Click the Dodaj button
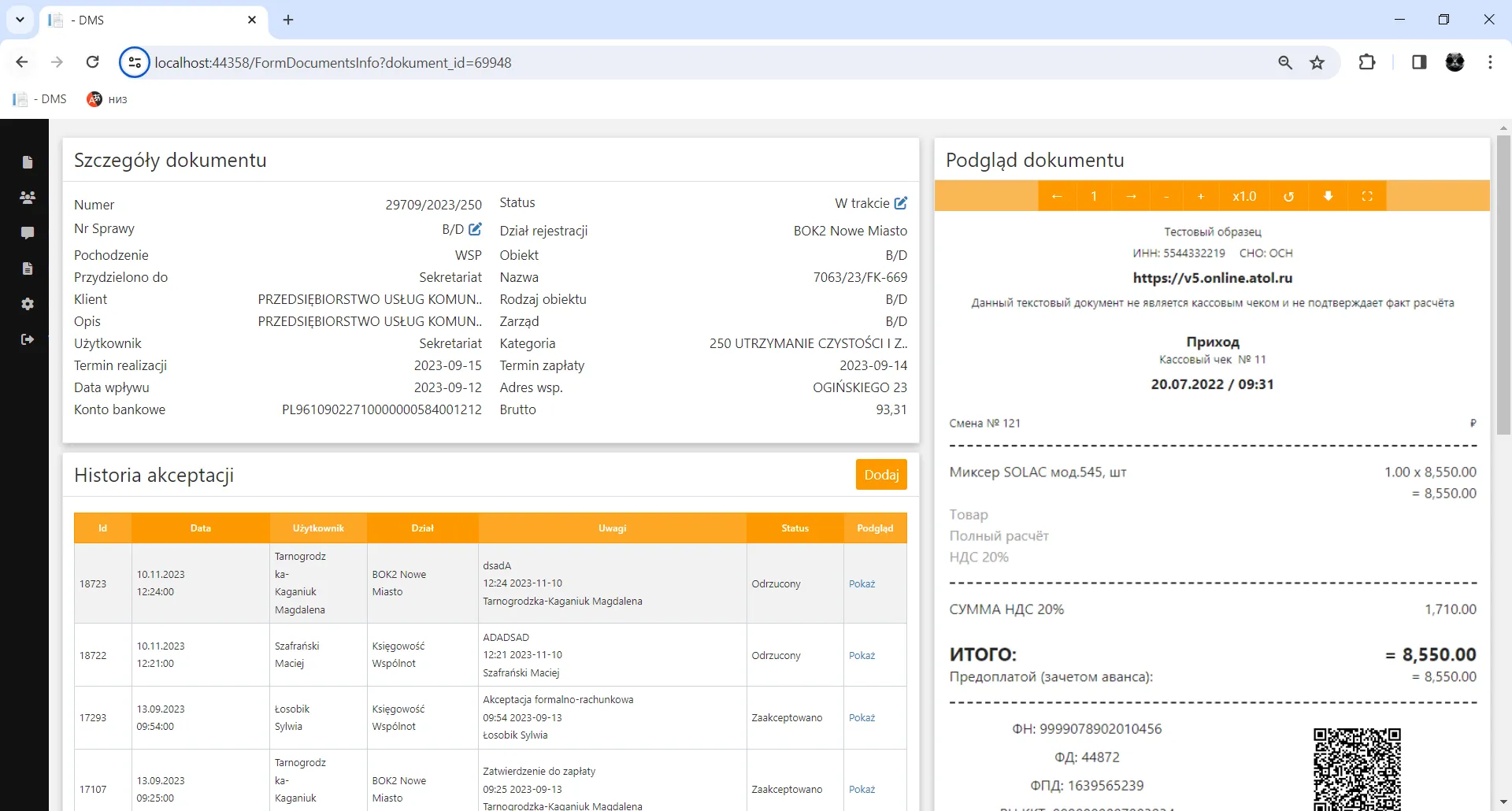Image resolution: width=1512 pixels, height=811 pixels. (x=881, y=475)
